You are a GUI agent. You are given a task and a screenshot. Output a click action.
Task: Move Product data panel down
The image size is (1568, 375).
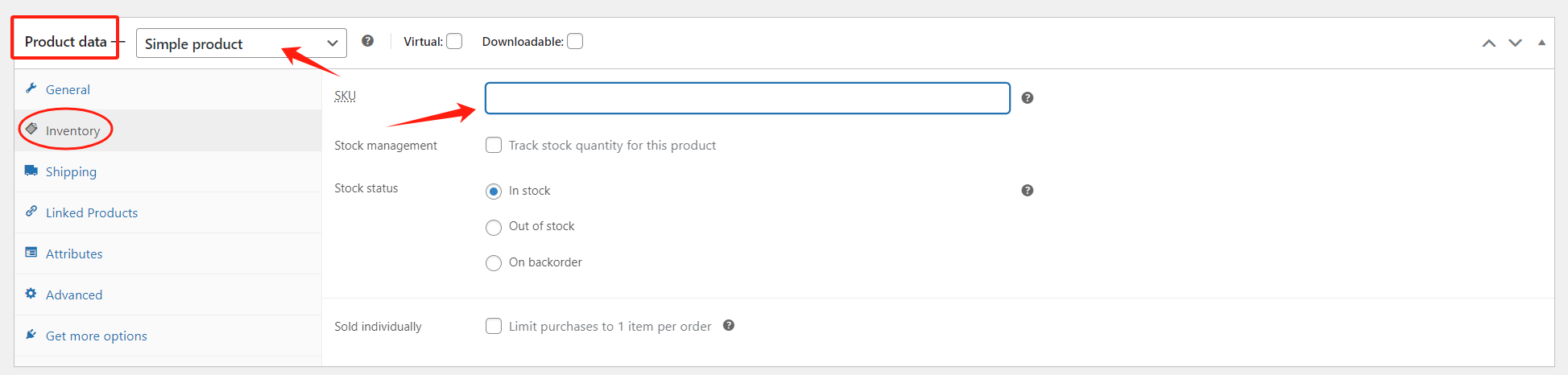coord(1515,43)
